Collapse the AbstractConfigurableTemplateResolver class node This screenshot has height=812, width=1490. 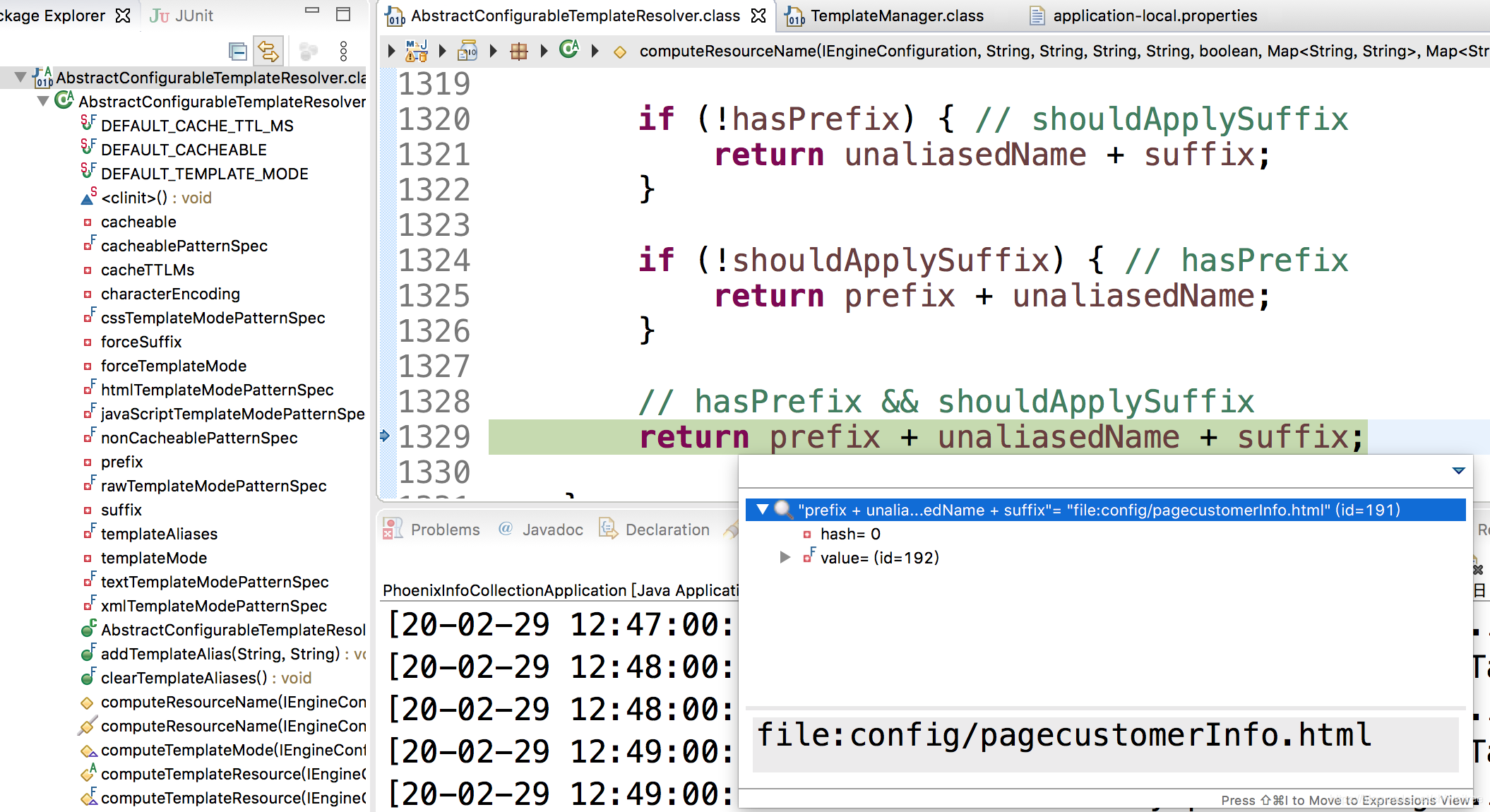[x=42, y=101]
